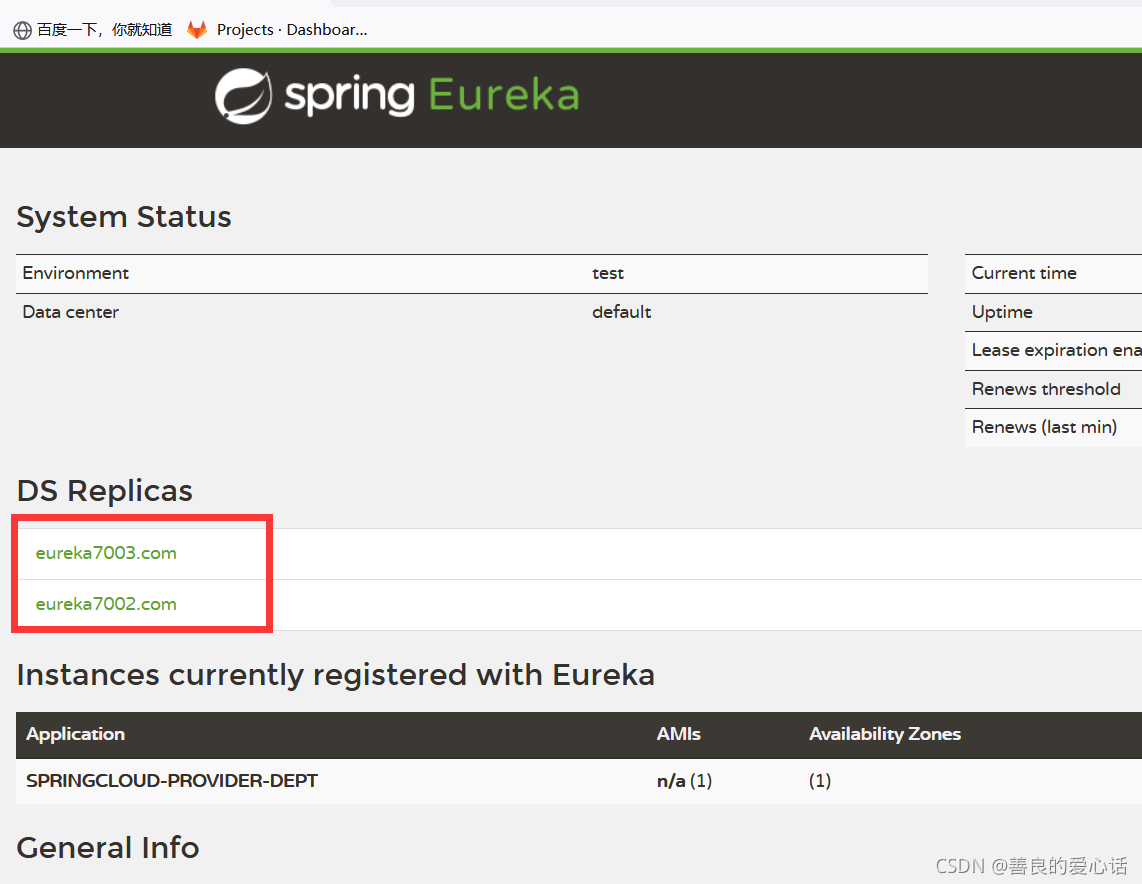The image size is (1142, 884).
Task: Open the GitLab fox bookmark icon
Action: coord(197,30)
